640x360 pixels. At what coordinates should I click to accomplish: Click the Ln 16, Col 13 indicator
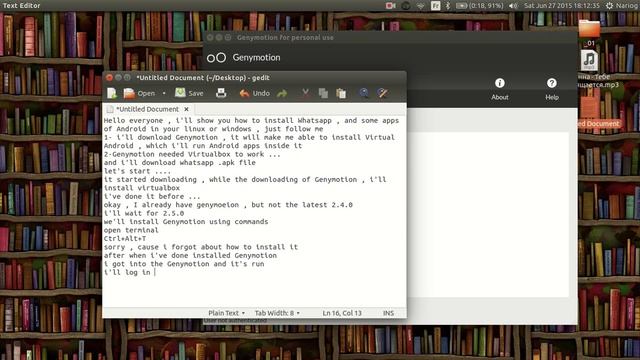(x=342, y=313)
